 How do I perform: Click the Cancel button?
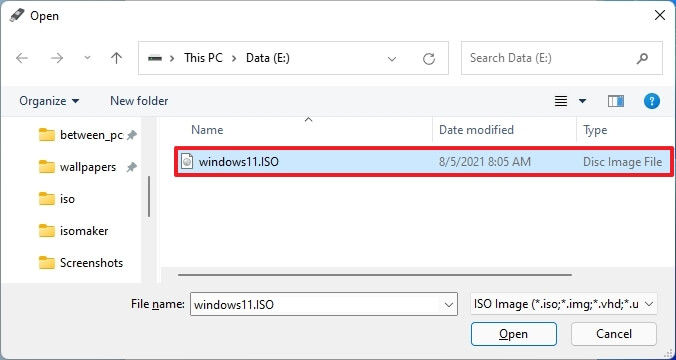pyautogui.click(x=614, y=334)
